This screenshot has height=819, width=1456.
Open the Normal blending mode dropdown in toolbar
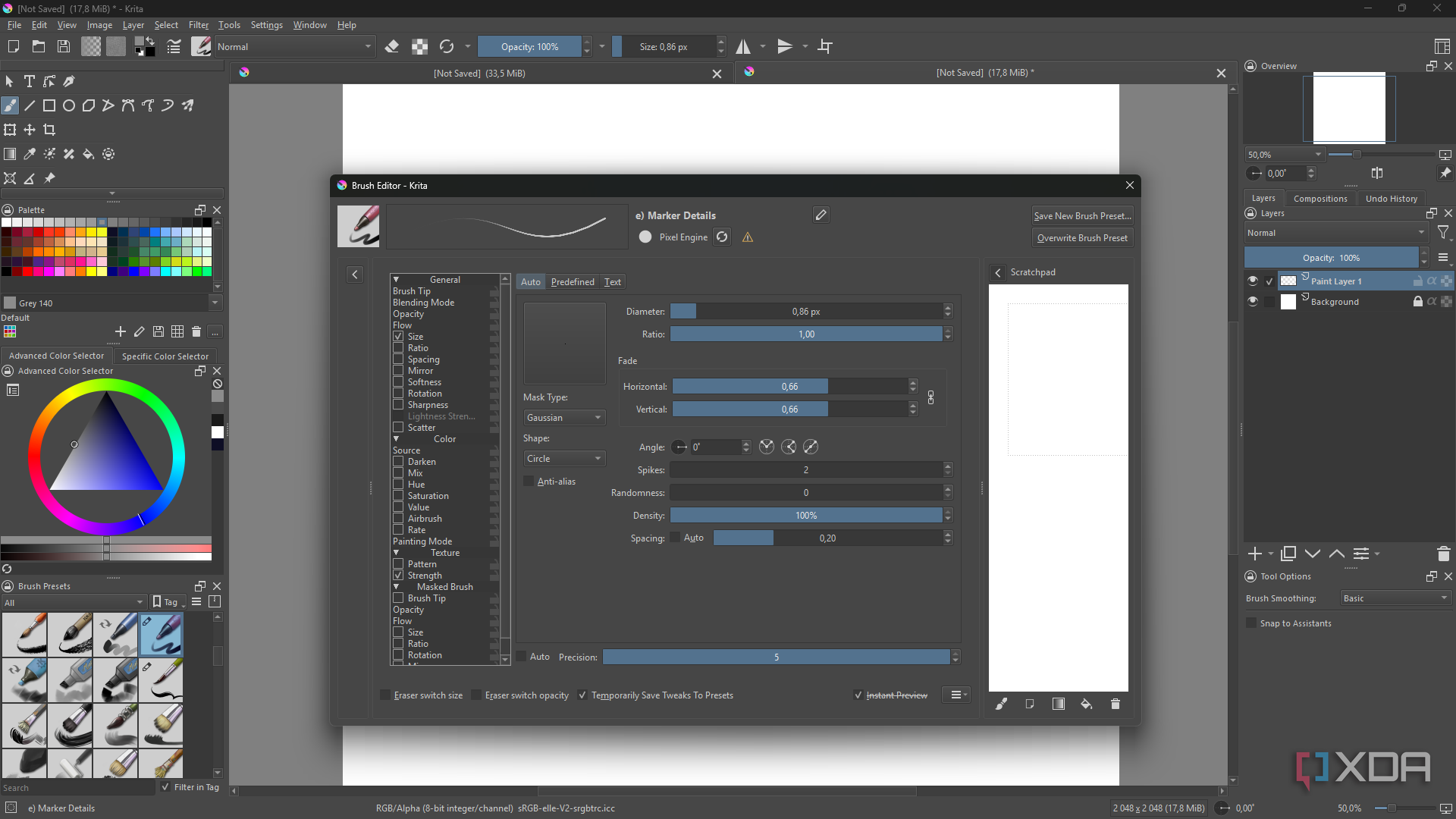[x=295, y=47]
